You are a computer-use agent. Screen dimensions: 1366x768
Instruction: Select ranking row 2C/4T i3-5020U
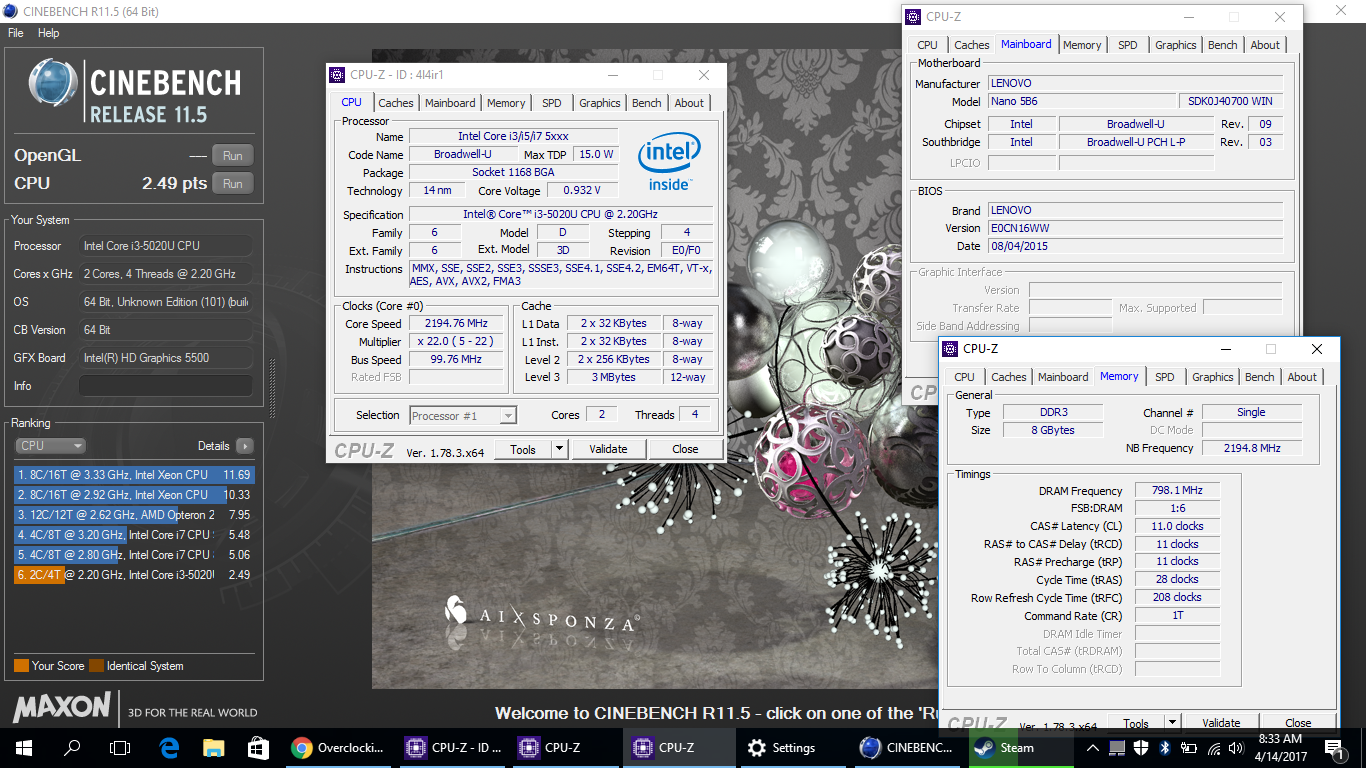(134, 575)
